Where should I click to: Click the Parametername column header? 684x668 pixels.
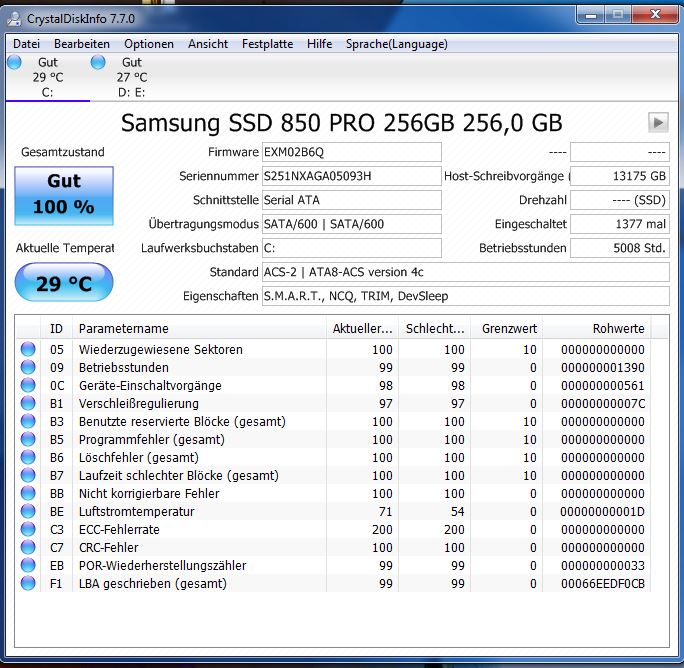[199, 329]
